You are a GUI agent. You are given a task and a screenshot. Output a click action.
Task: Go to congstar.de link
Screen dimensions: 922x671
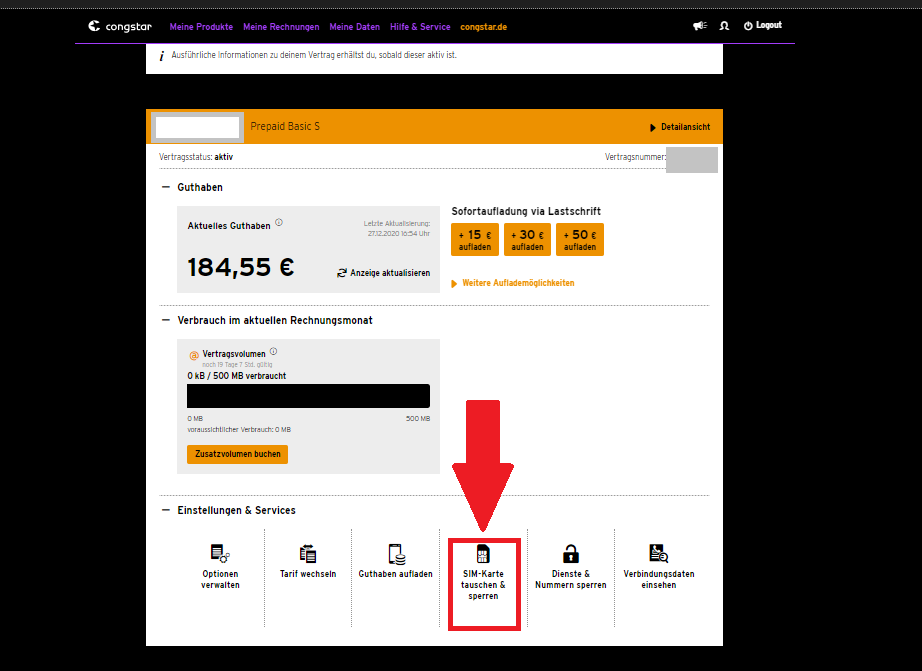[483, 27]
